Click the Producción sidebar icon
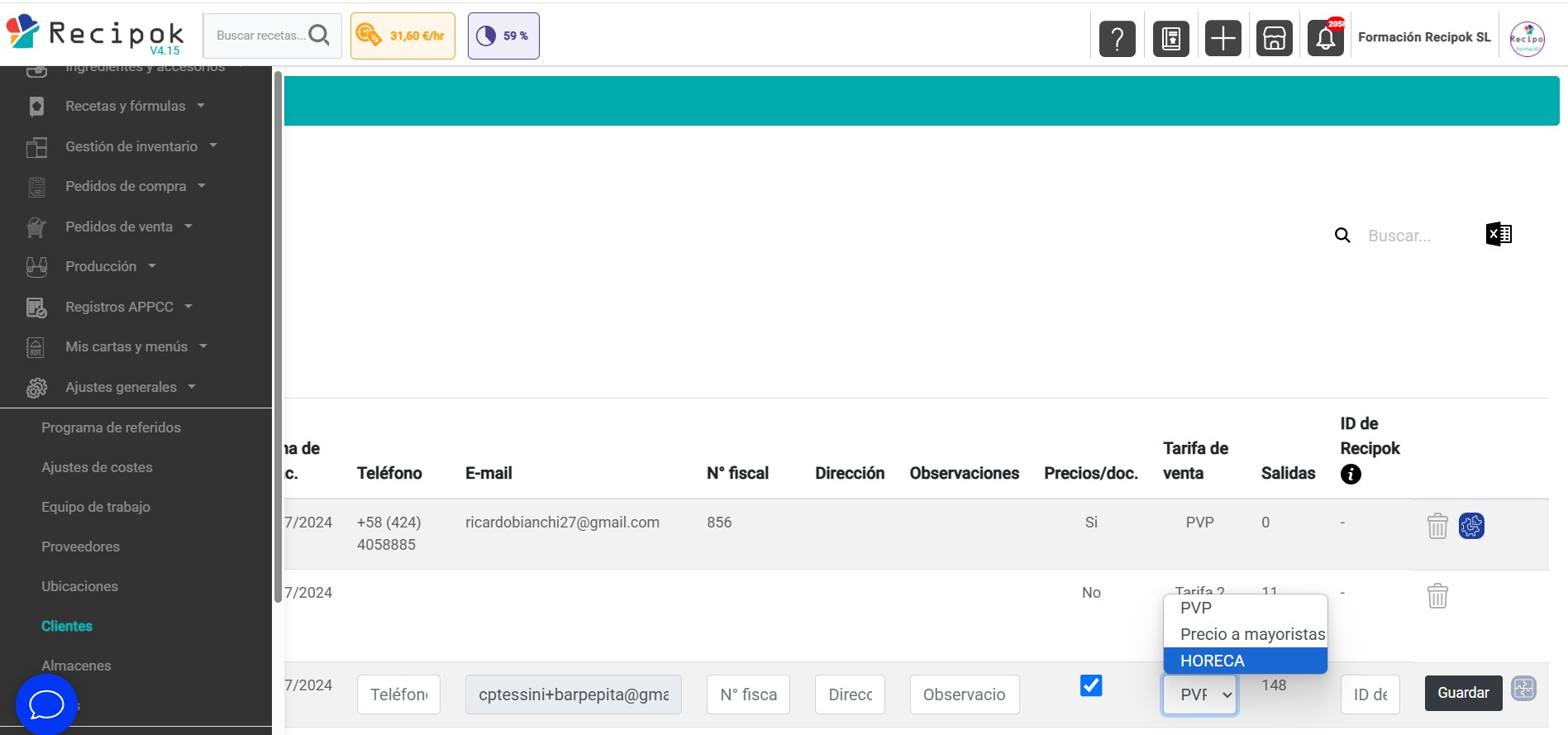The height and width of the screenshot is (735, 1568). click(36, 266)
